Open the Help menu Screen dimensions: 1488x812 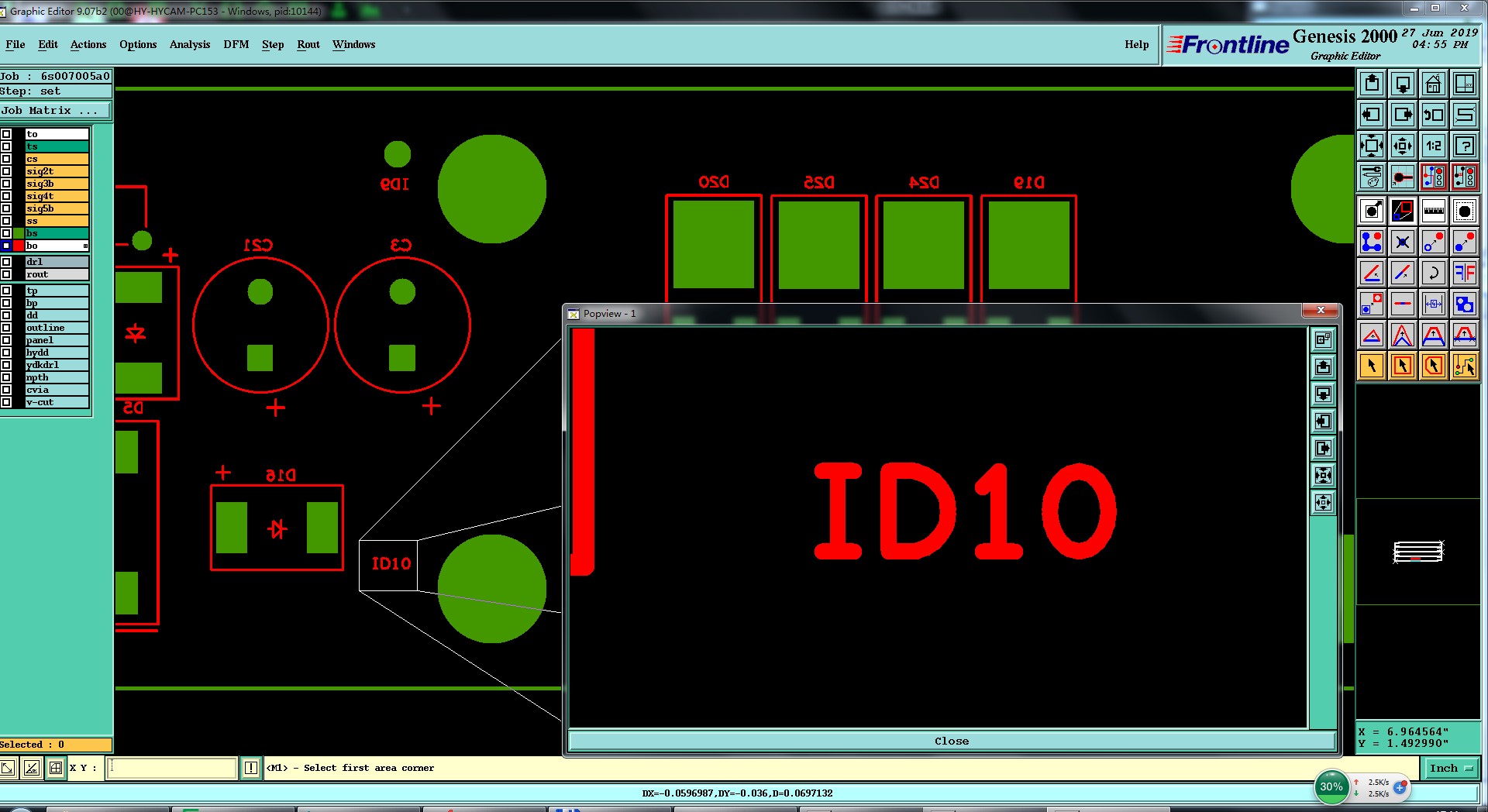coord(1137,44)
